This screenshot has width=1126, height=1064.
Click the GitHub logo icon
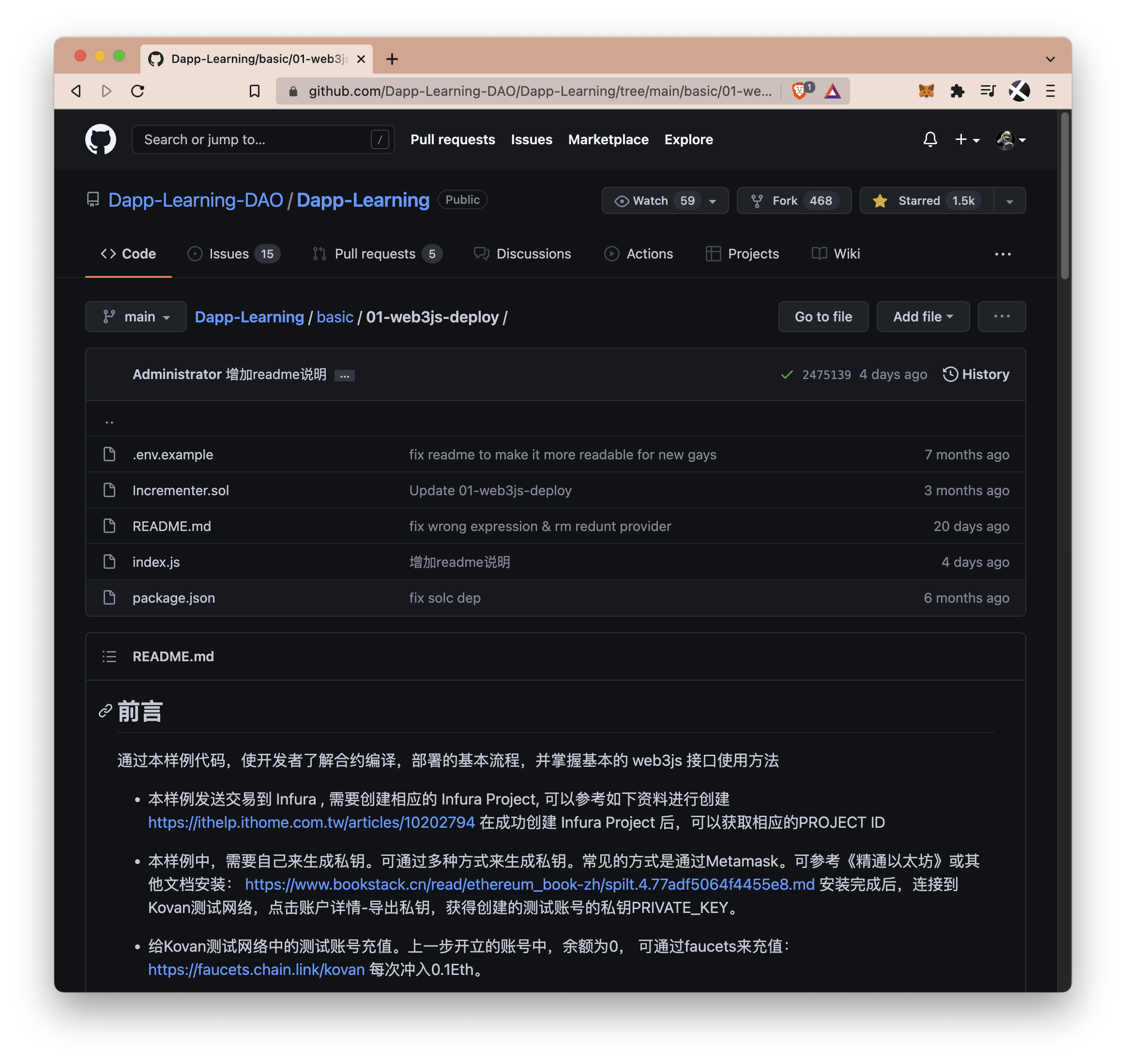[101, 139]
